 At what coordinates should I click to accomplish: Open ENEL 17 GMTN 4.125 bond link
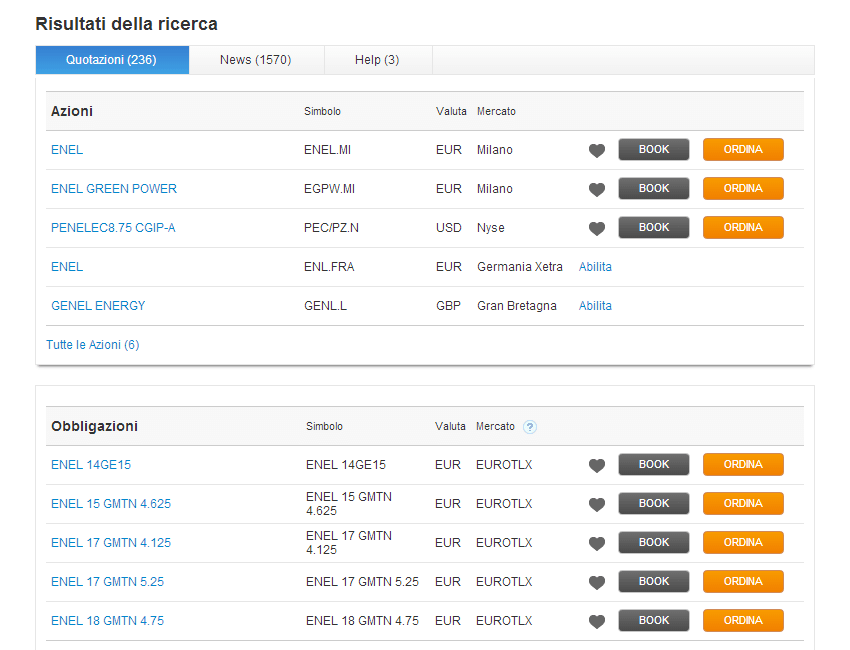111,543
